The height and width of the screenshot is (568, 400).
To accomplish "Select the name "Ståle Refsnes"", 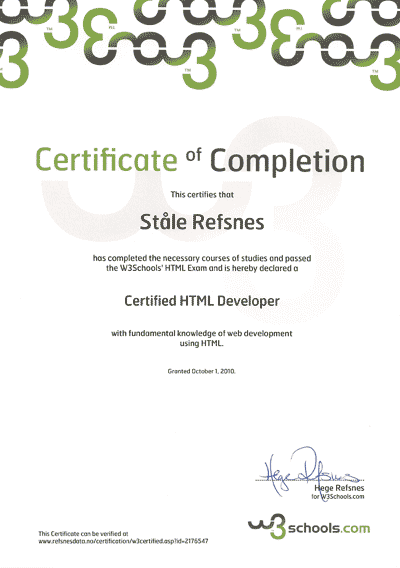I will point(202,222).
